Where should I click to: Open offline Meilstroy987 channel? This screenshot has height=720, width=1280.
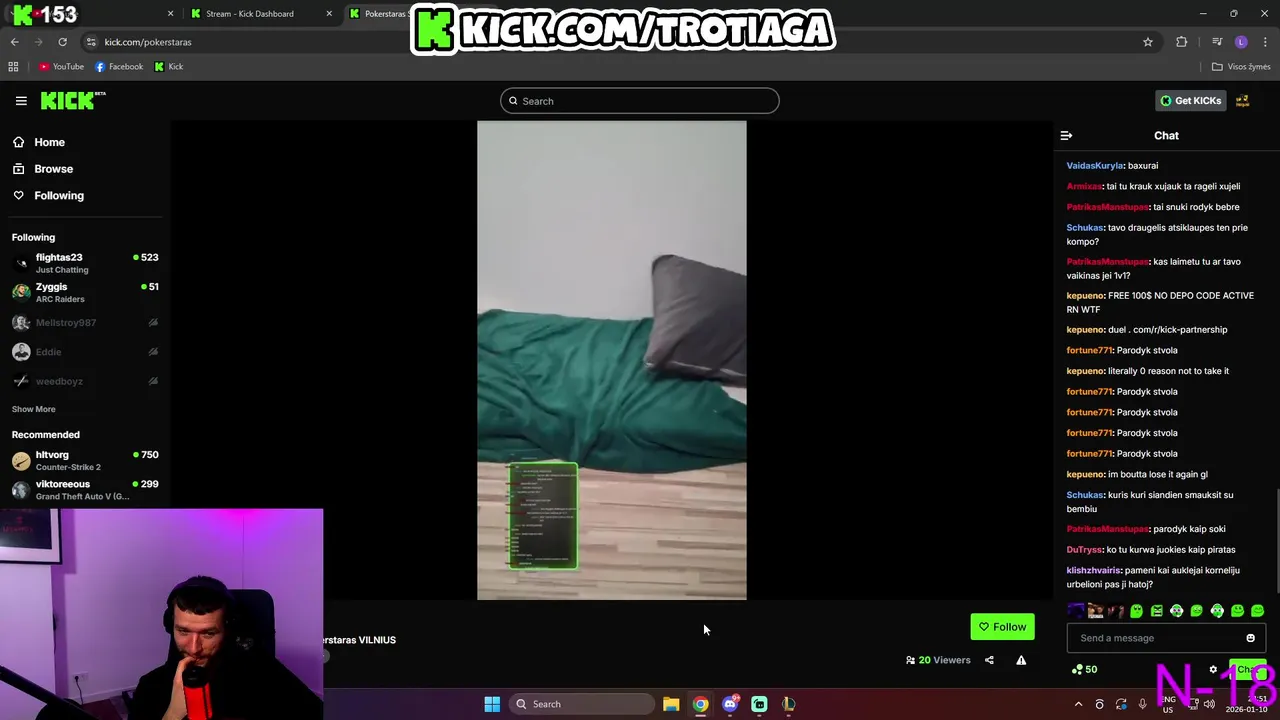click(x=85, y=322)
